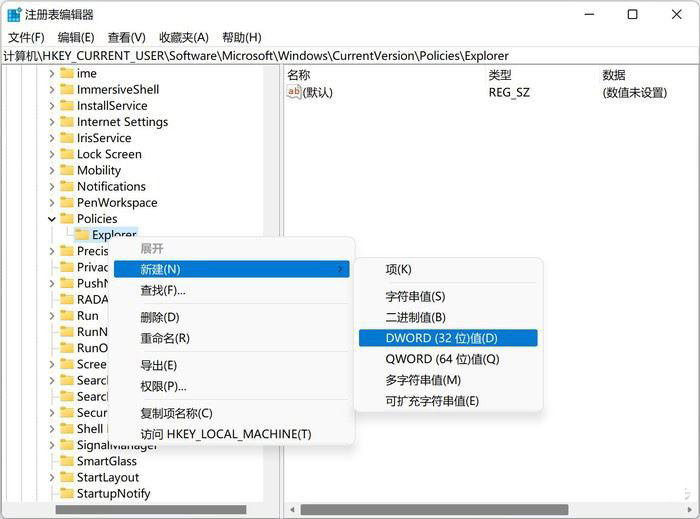Click the PenWorkspace folder icon
700x519 pixels.
(67, 202)
